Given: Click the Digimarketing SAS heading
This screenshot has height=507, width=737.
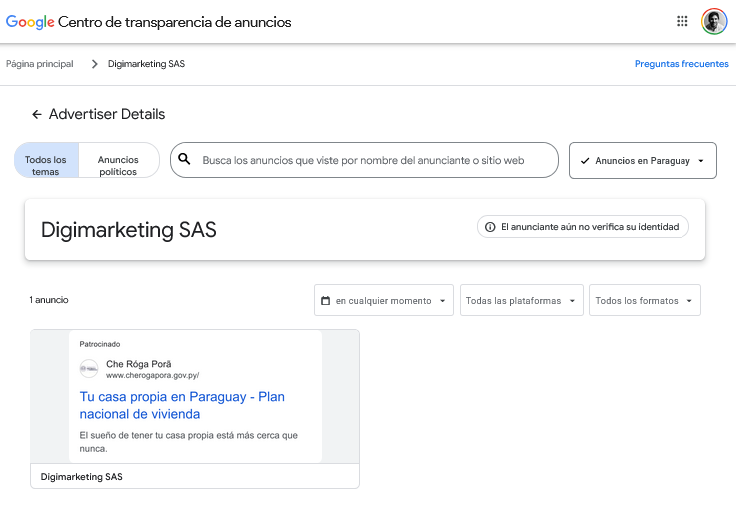Looking at the screenshot, I should point(128,230).
